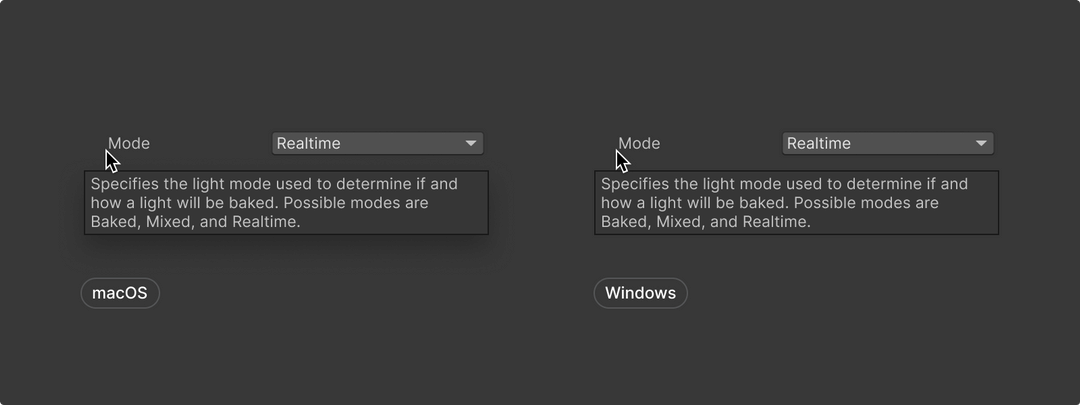Click the dropdown arrow in the macOS Mode field

pos(471,144)
